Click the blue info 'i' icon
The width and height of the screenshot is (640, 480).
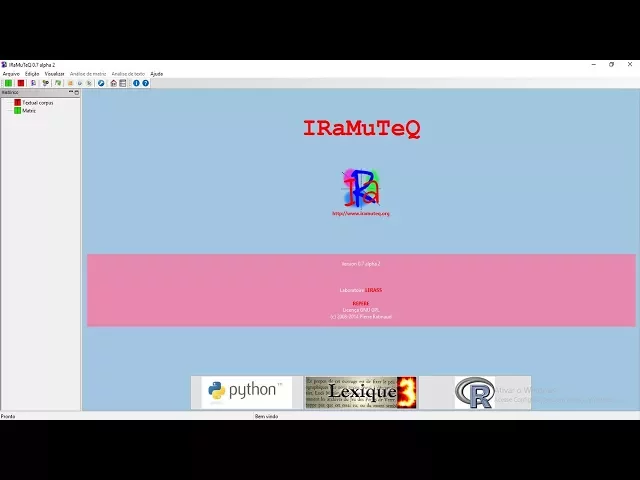136,83
